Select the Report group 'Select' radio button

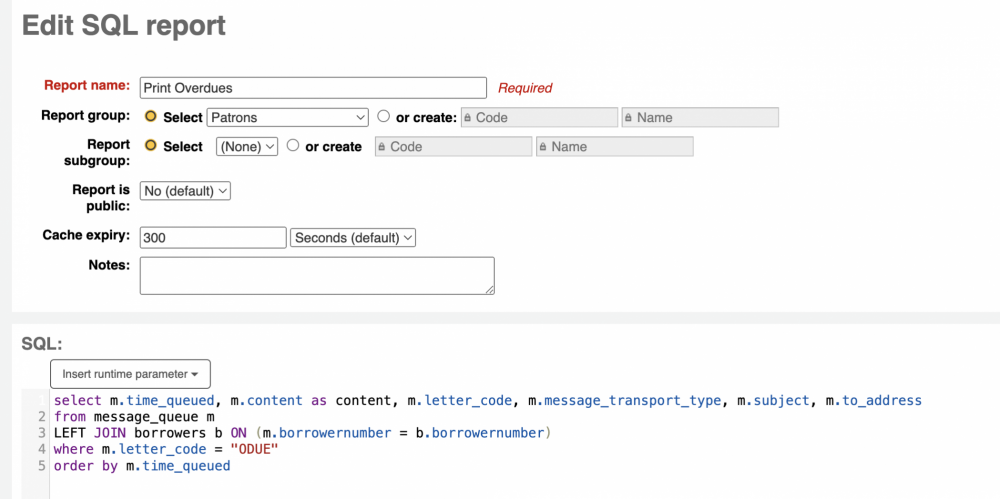click(151, 117)
